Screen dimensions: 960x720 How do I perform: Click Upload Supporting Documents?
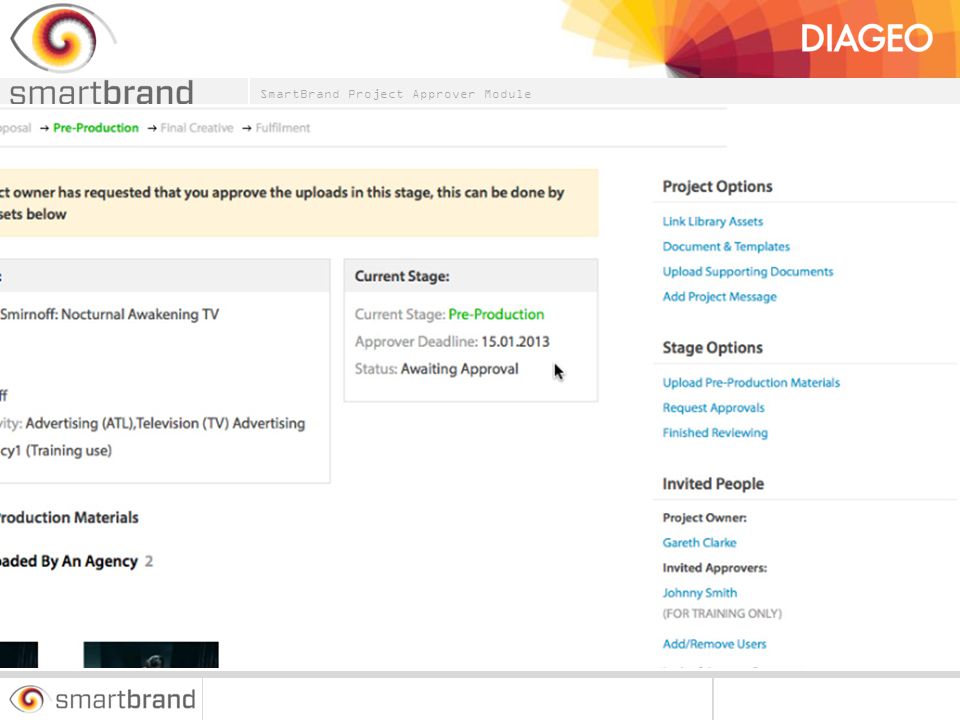point(748,272)
